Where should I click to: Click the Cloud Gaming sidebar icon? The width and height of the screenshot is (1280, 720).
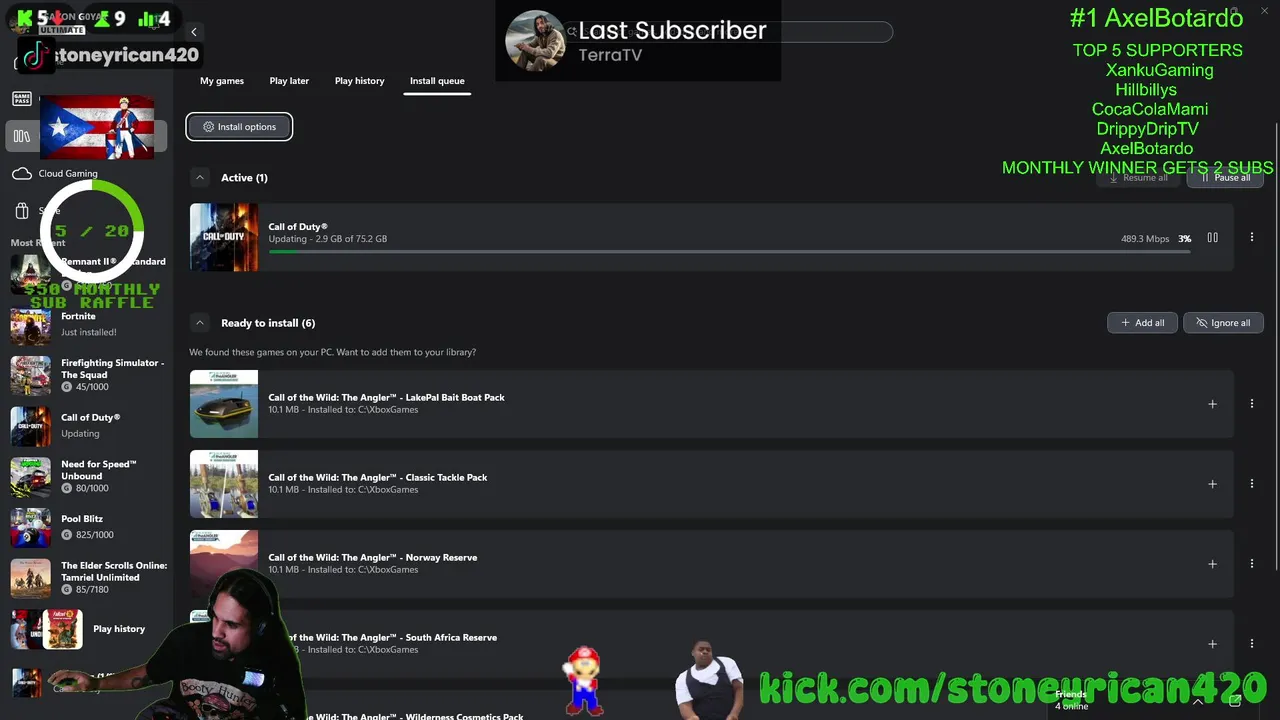[22, 174]
